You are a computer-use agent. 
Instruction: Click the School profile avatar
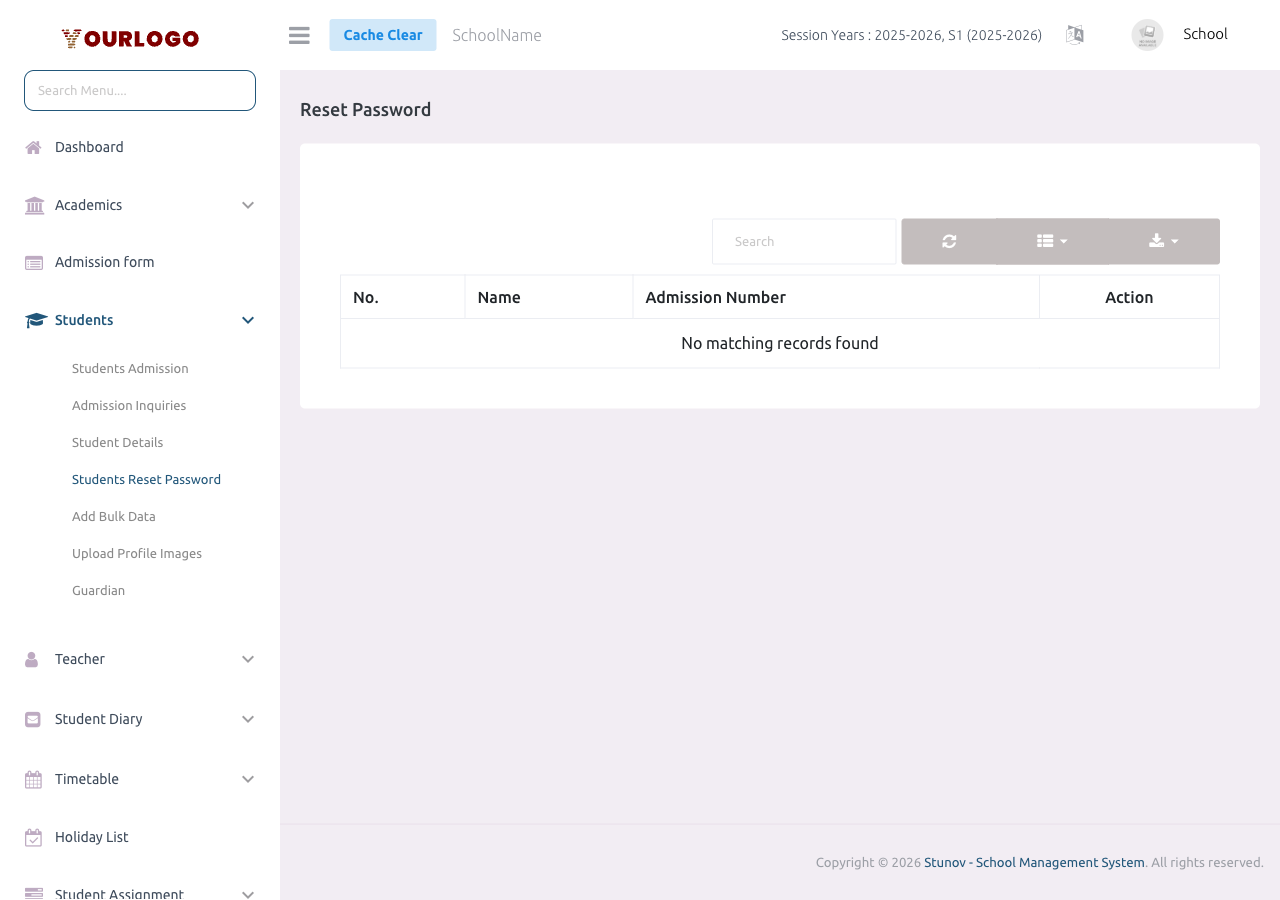click(1147, 34)
